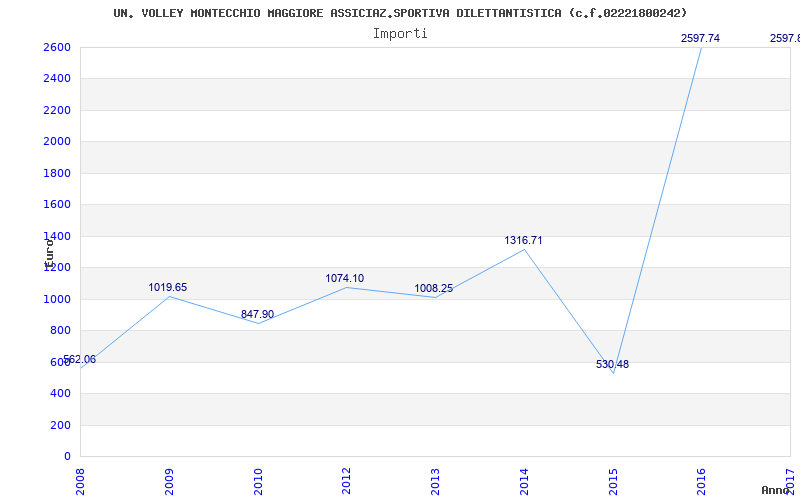Image resolution: width=800 pixels, height=500 pixels.
Task: Click the UN. VOLLEY MONTECCHIO MAGGIORE chart title
Action: pos(401,13)
